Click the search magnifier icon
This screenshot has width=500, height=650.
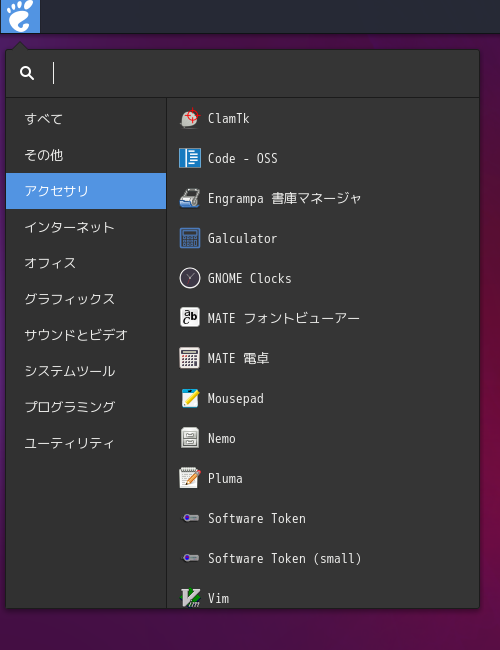[27, 73]
